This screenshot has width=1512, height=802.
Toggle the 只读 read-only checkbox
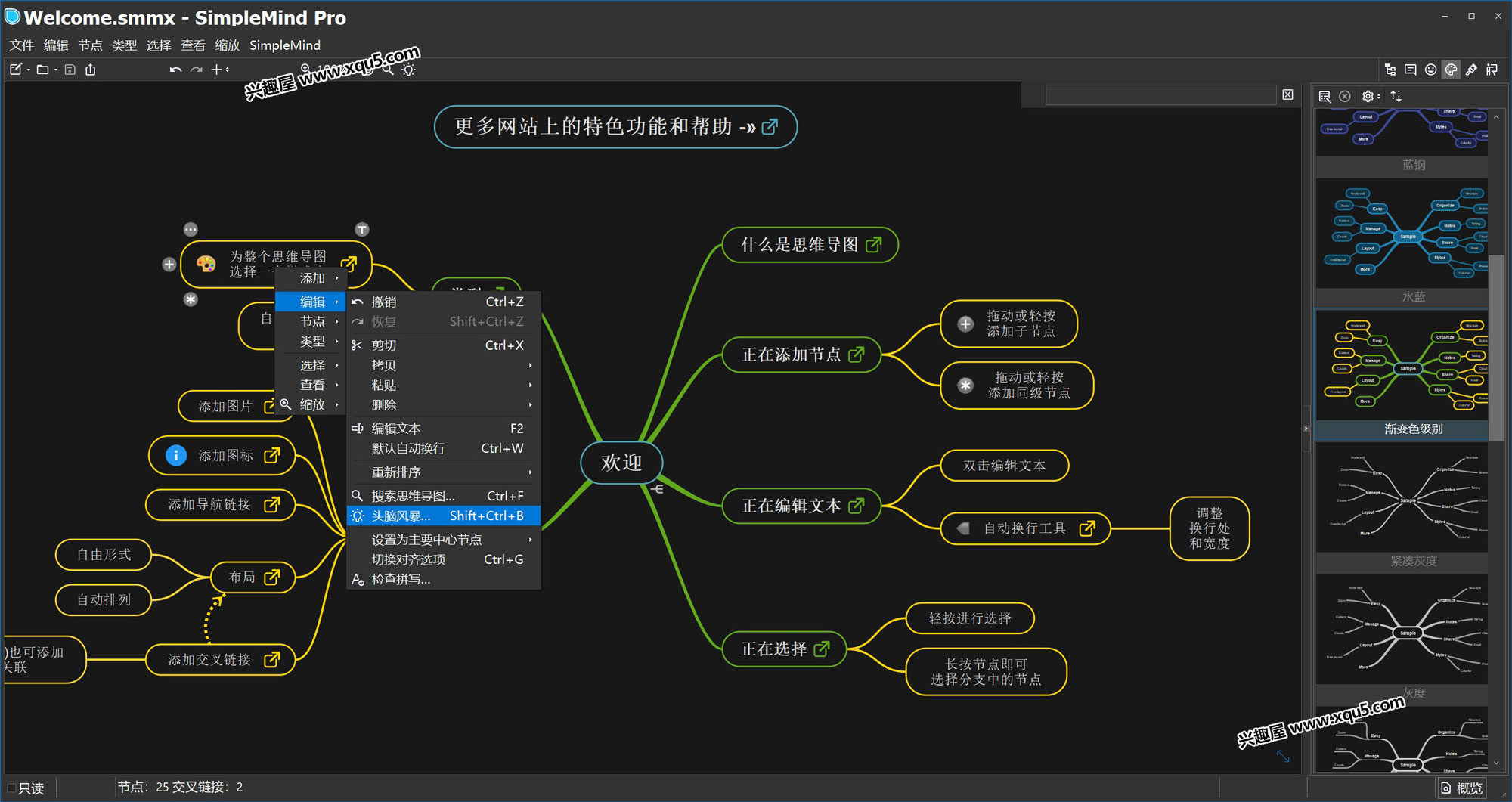(x=11, y=788)
